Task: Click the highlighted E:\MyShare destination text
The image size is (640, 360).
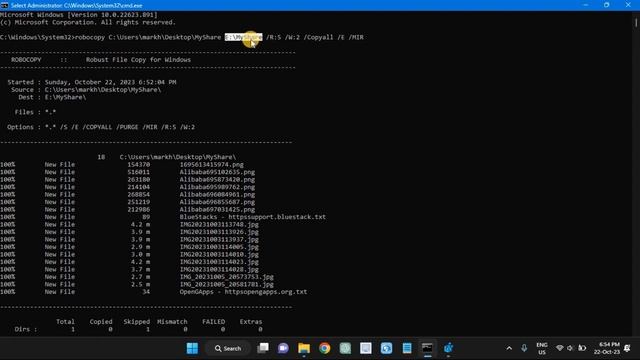Action: 243,37
